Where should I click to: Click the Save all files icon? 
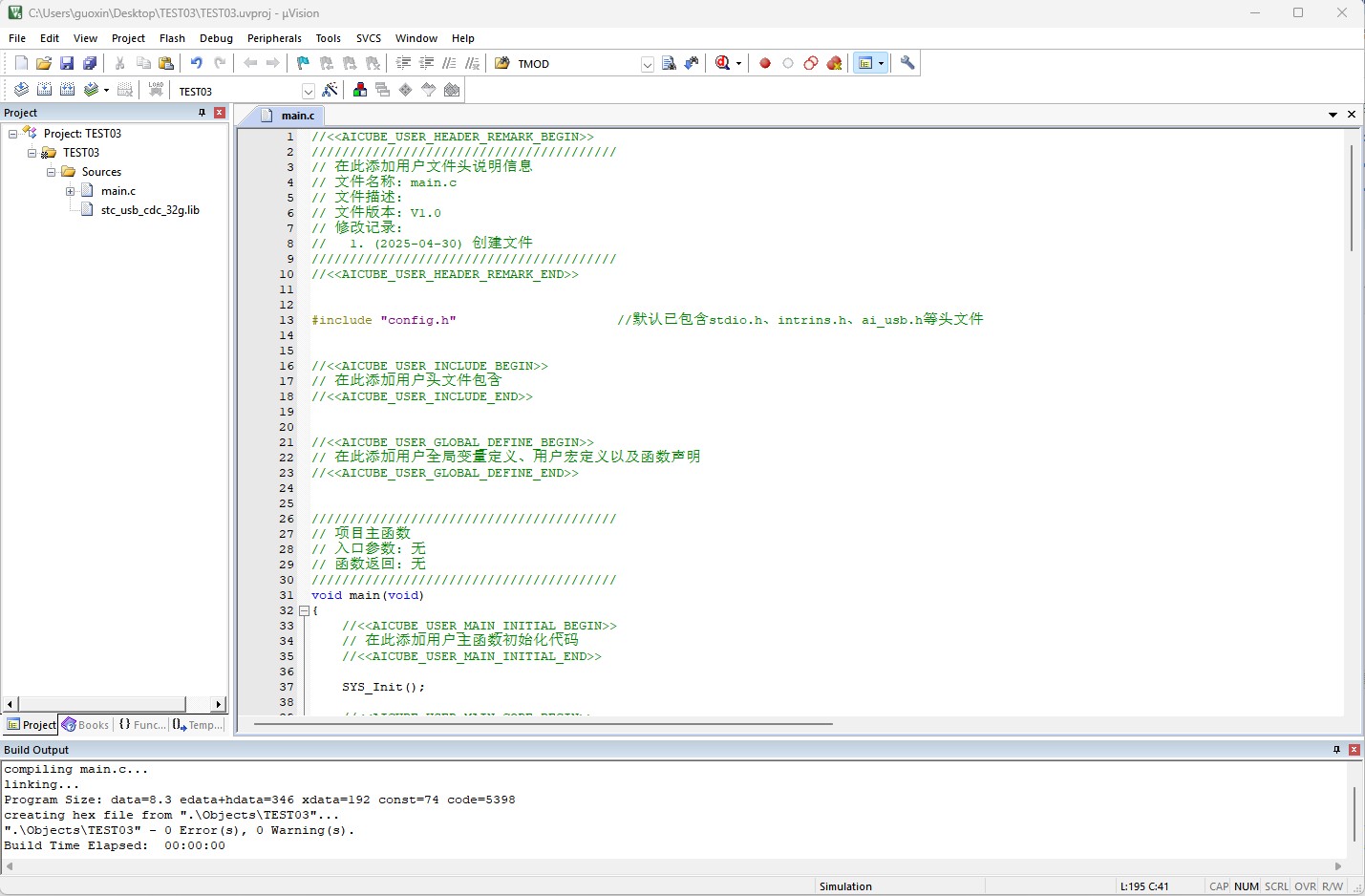tap(90, 63)
